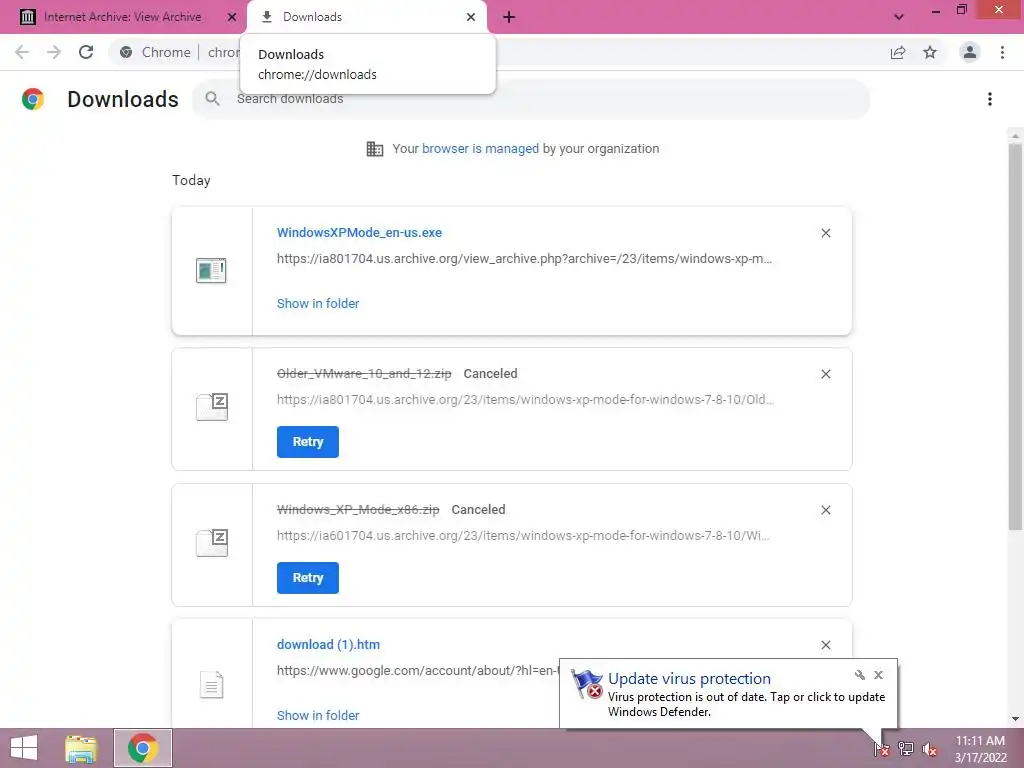Click the managed organization building icon
The height and width of the screenshot is (768, 1024).
[375, 149]
